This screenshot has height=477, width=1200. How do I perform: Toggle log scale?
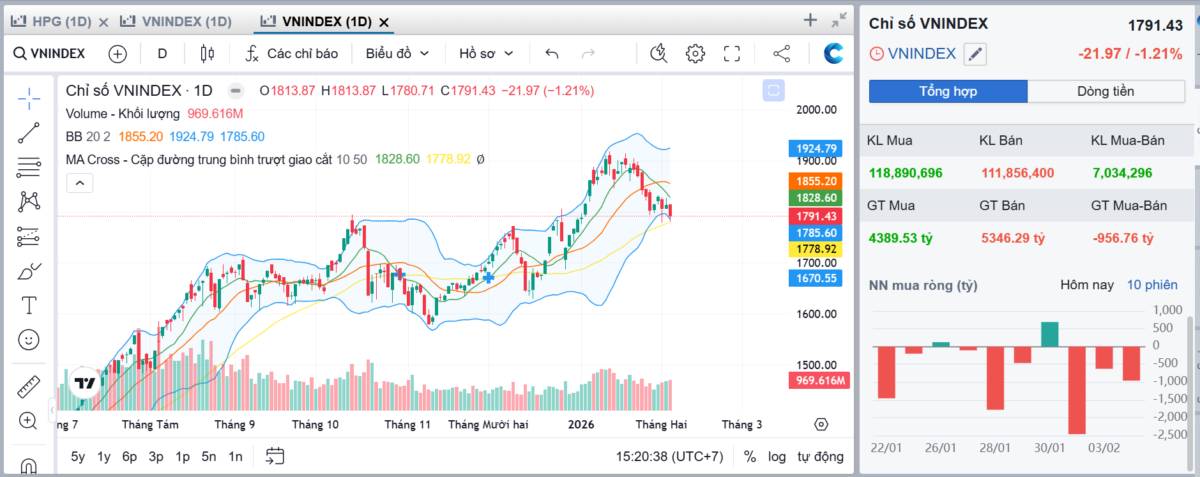click(776, 456)
